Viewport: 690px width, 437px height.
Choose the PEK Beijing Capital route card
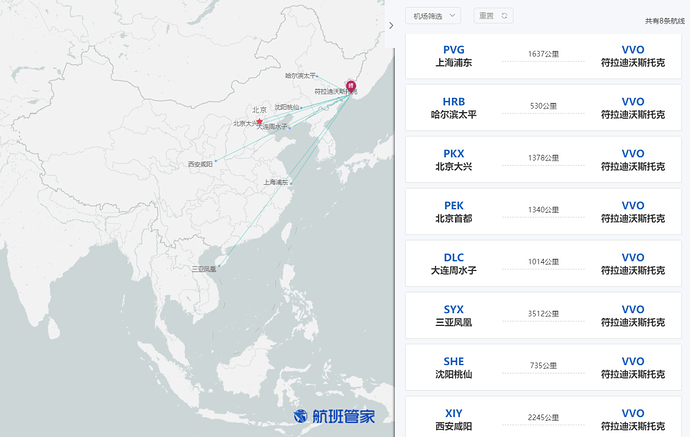tap(543, 211)
